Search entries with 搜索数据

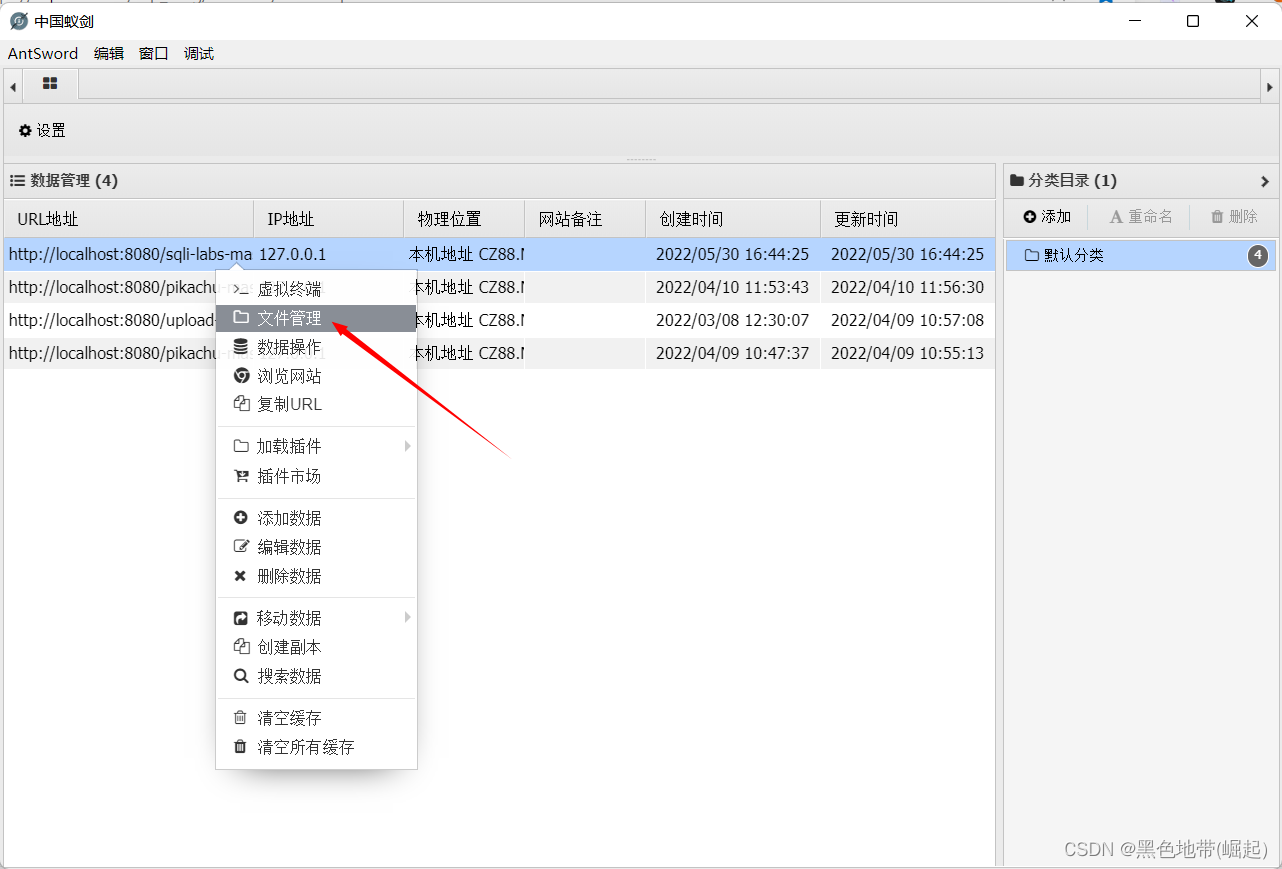coord(290,675)
